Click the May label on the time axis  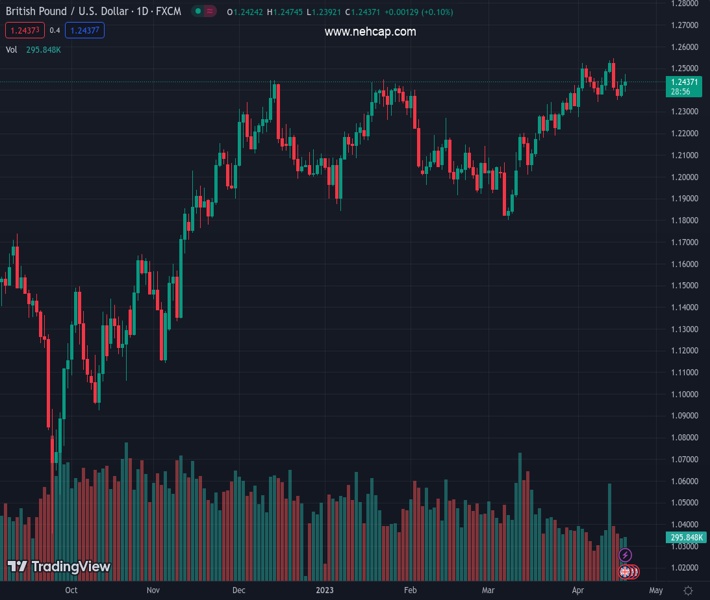point(656,591)
